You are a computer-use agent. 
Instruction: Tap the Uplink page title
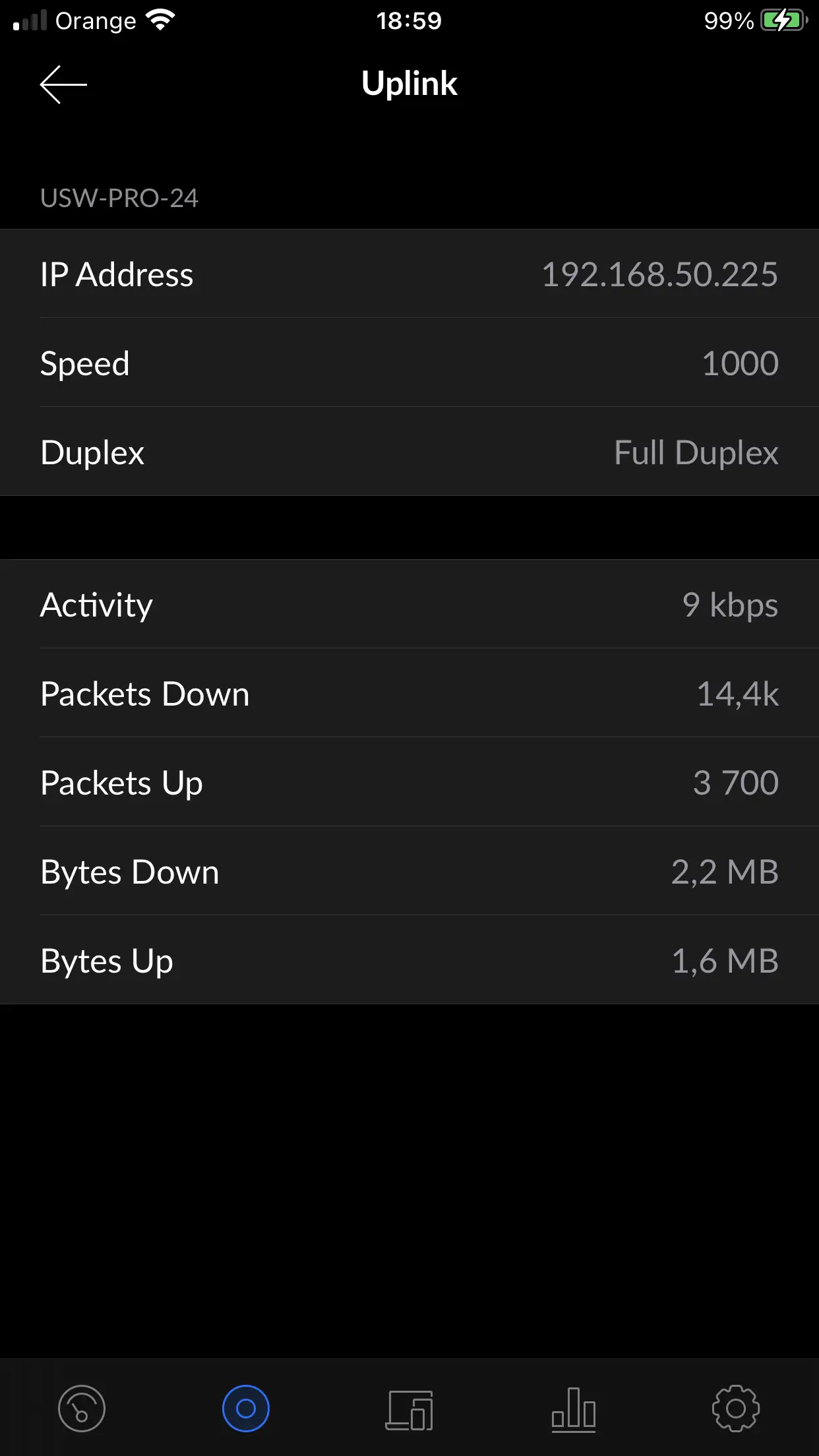coord(409,84)
